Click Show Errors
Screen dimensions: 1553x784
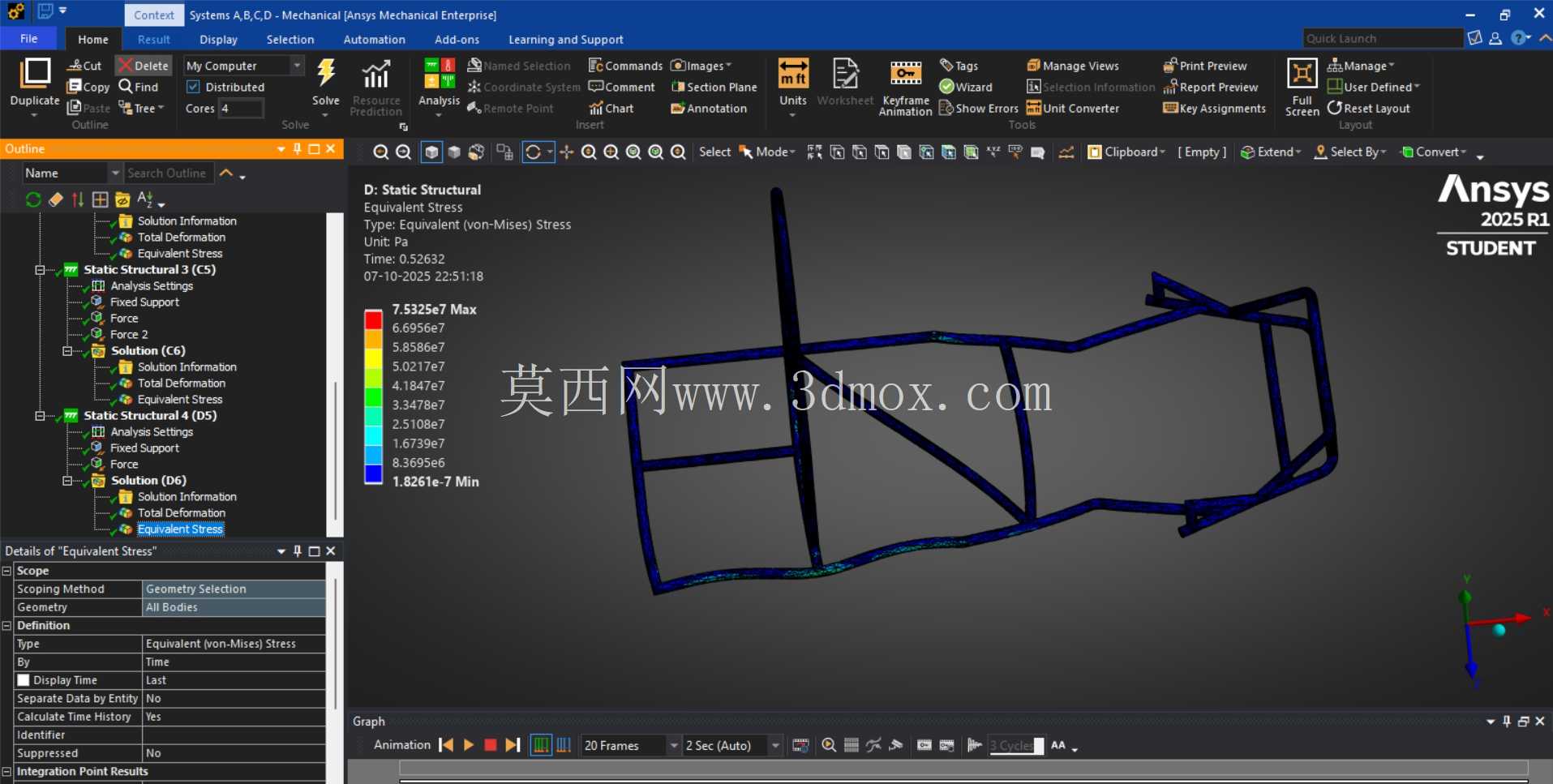[978, 108]
